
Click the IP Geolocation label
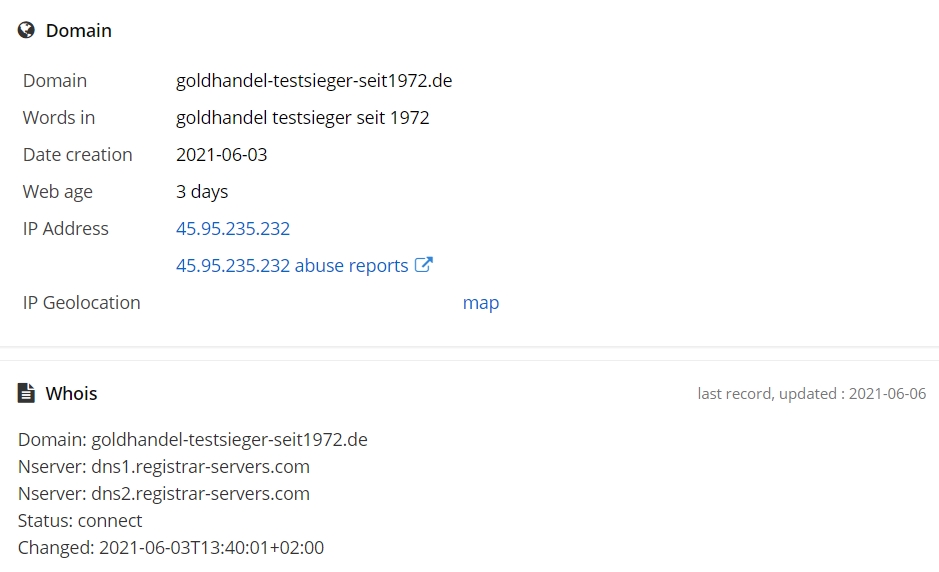(x=82, y=303)
